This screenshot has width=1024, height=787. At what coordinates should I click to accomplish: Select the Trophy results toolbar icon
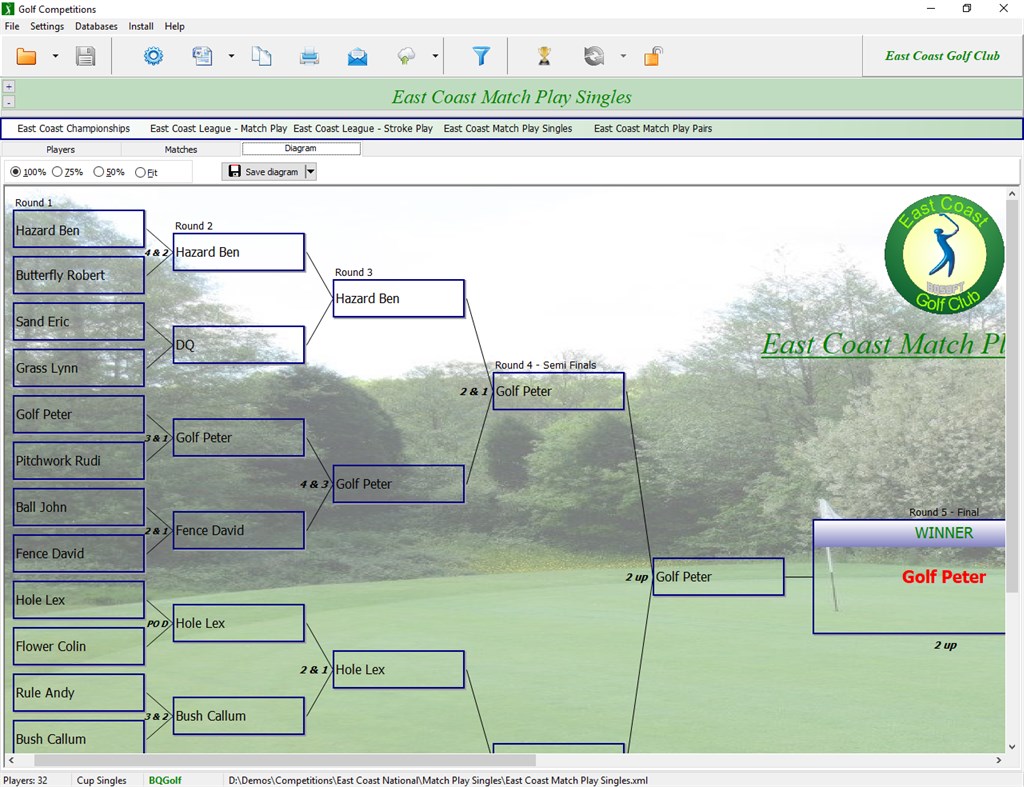coord(545,56)
